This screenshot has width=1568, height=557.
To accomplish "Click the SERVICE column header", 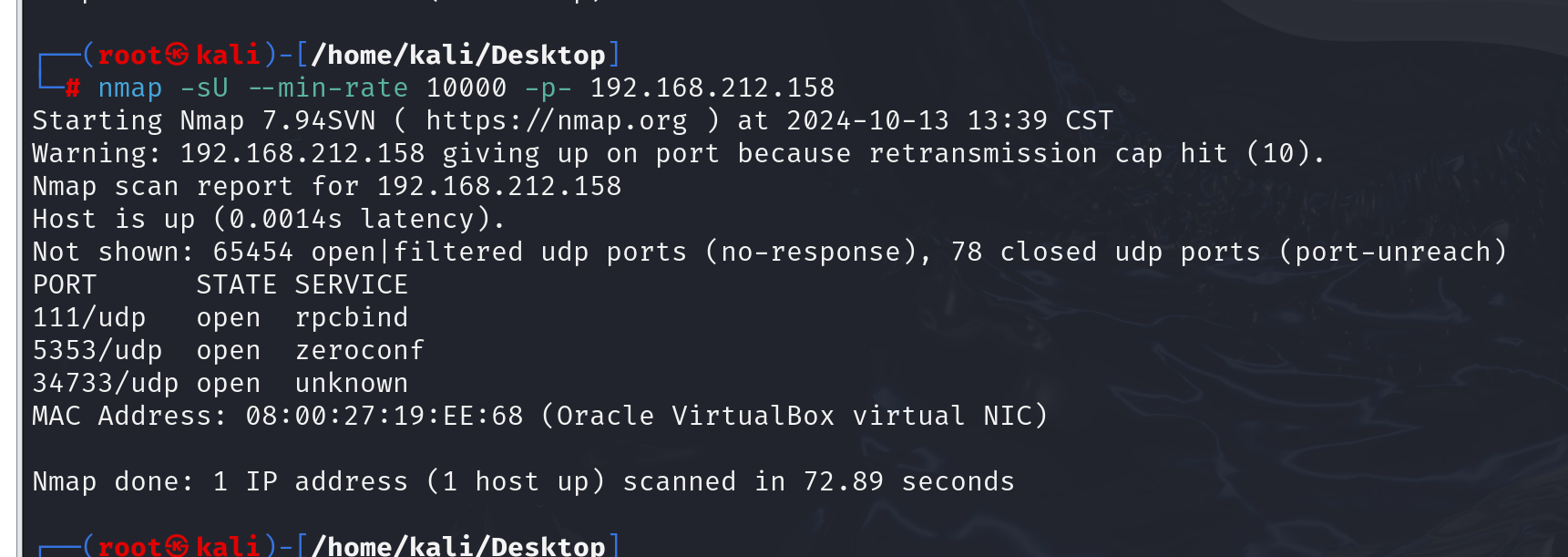I will [x=352, y=284].
